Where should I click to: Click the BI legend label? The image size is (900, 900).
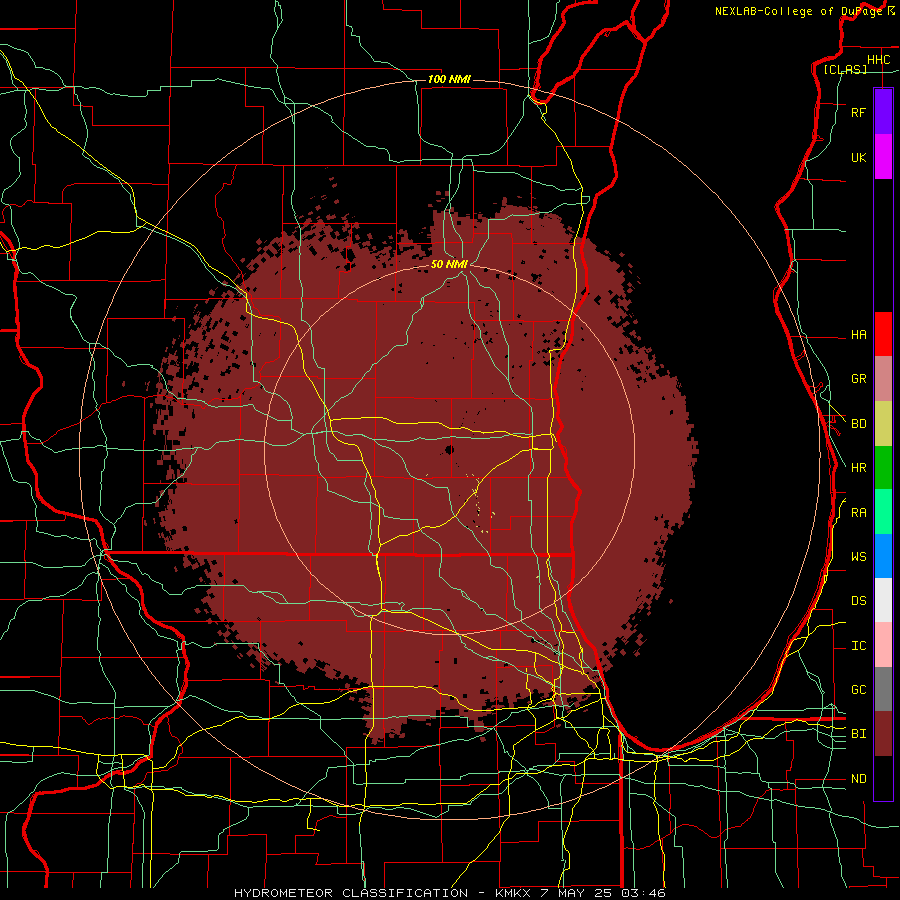[858, 734]
